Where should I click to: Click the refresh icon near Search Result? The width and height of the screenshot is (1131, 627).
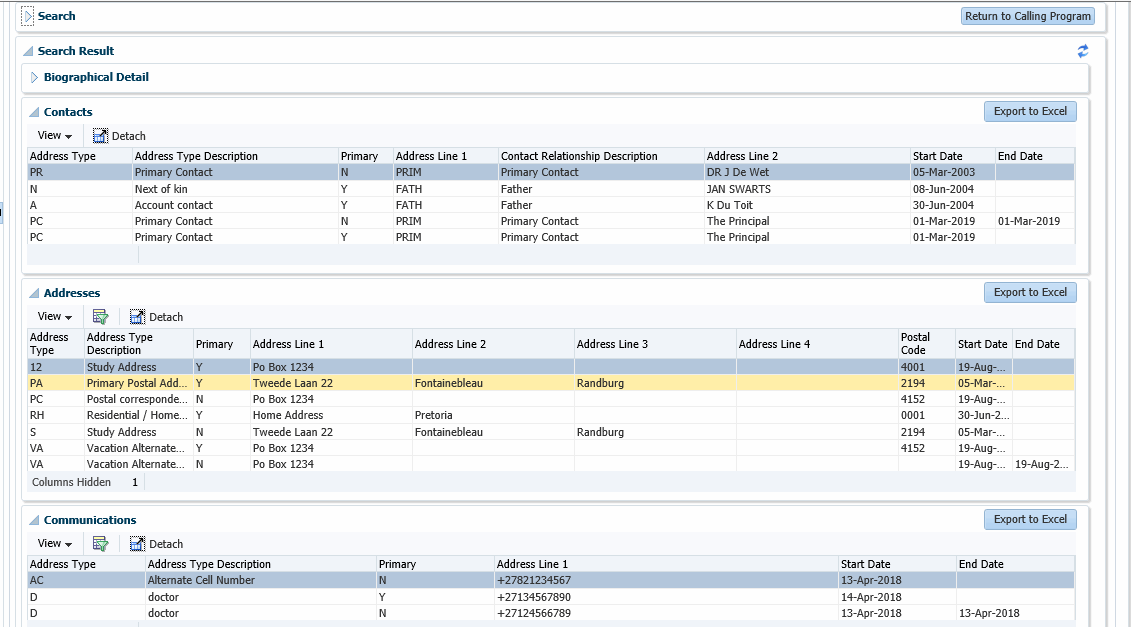(x=1081, y=51)
